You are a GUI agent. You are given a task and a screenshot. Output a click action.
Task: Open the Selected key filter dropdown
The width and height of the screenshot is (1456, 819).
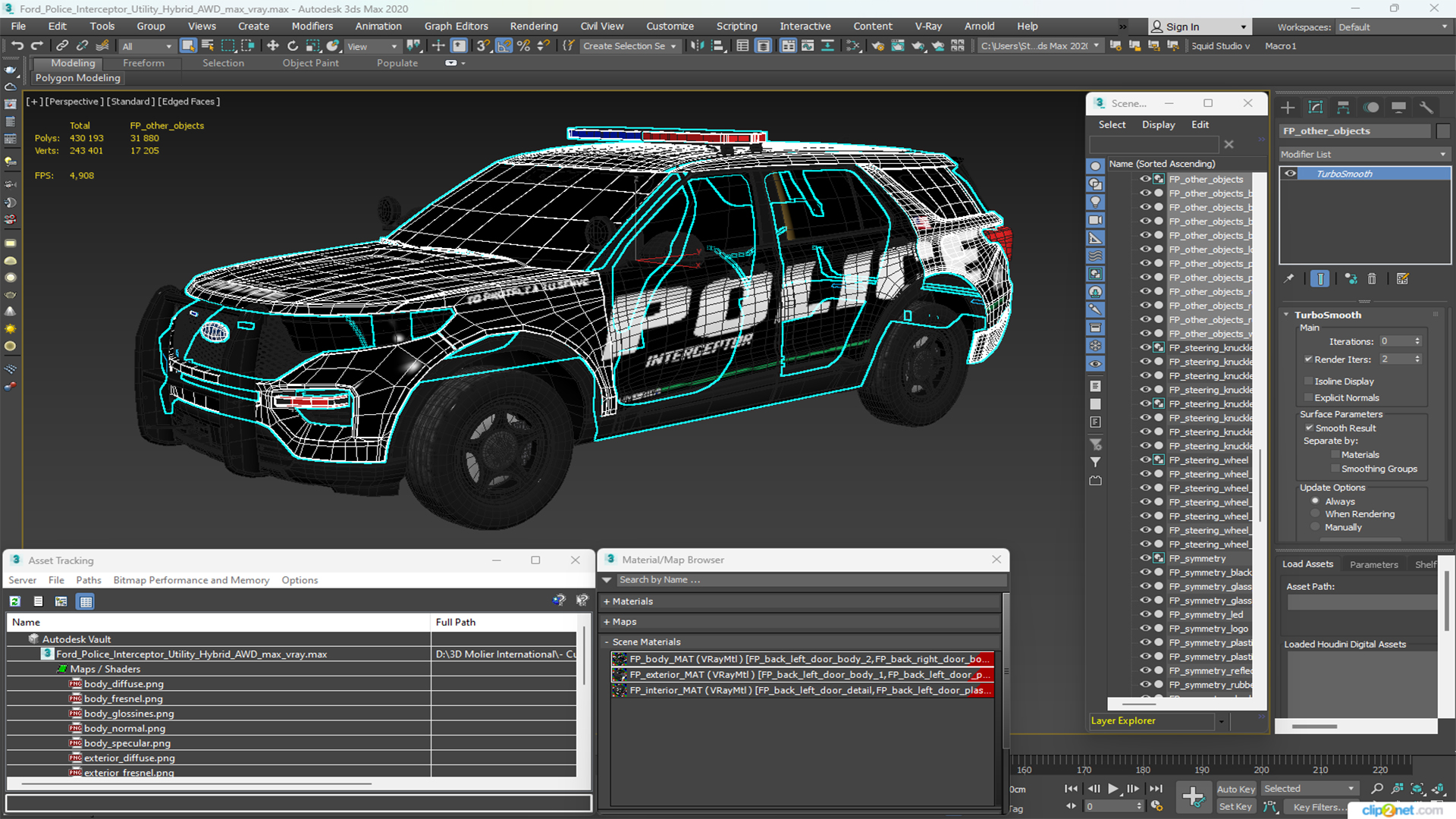click(1309, 789)
